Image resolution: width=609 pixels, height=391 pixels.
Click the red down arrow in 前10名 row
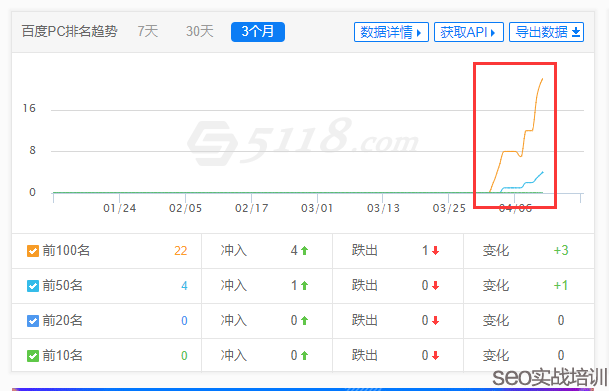tap(435, 355)
